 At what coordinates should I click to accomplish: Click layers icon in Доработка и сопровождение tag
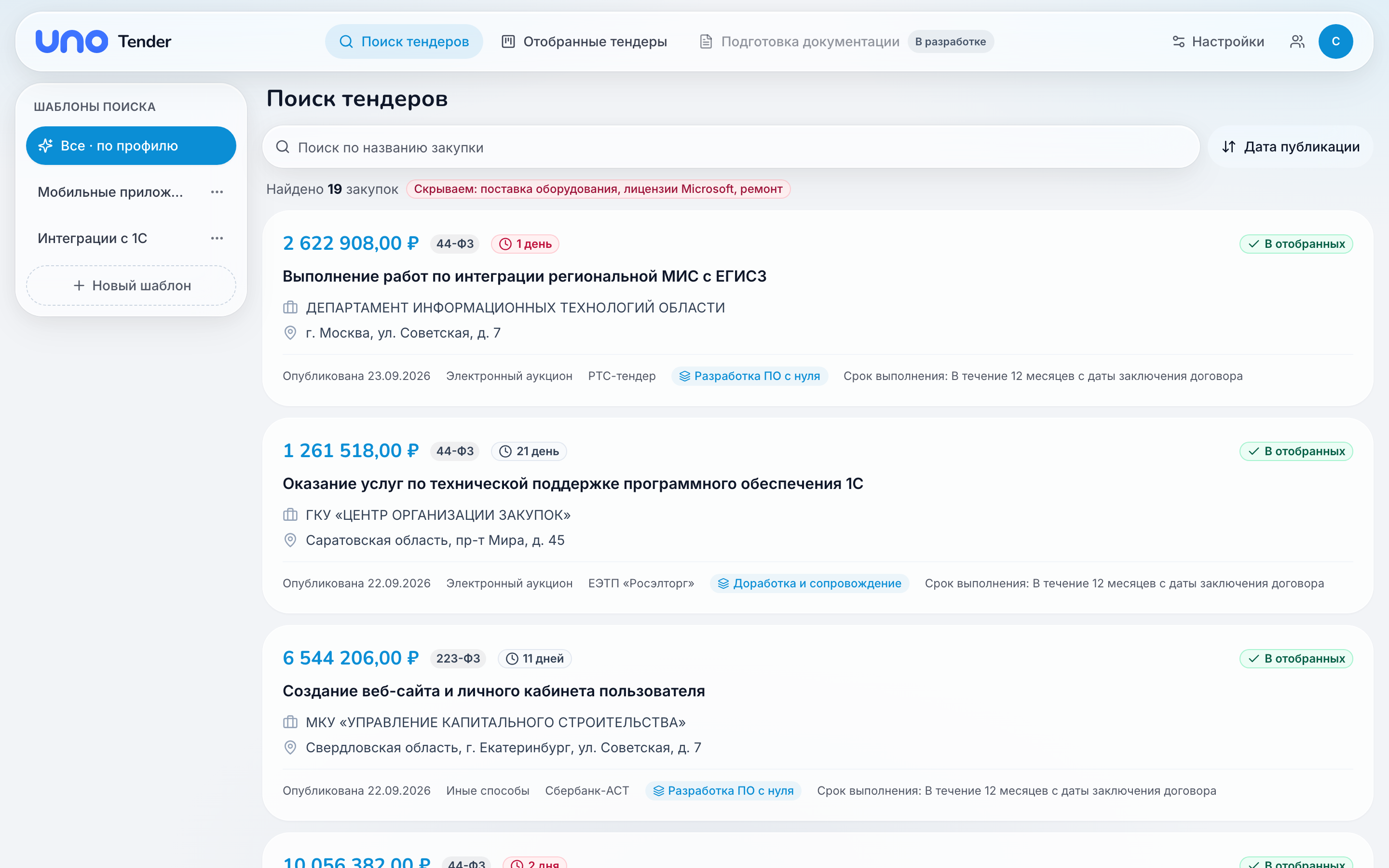click(x=723, y=583)
